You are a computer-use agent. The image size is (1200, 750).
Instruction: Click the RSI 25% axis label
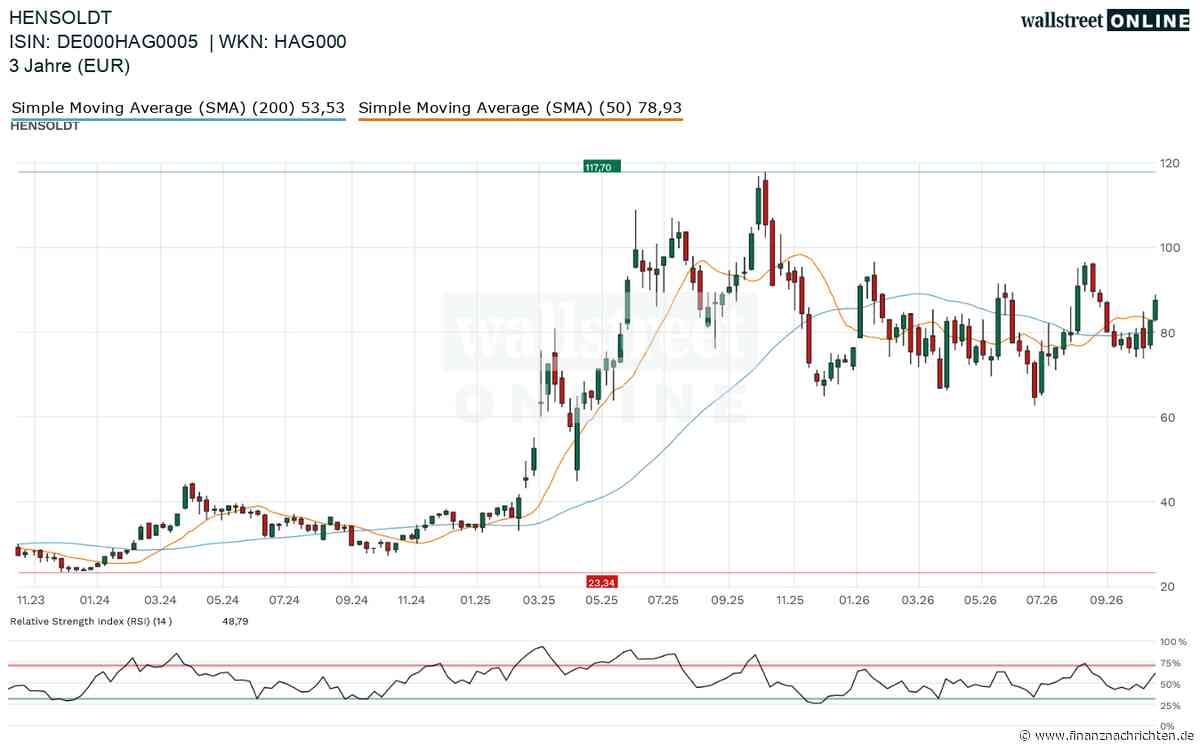click(x=1170, y=706)
